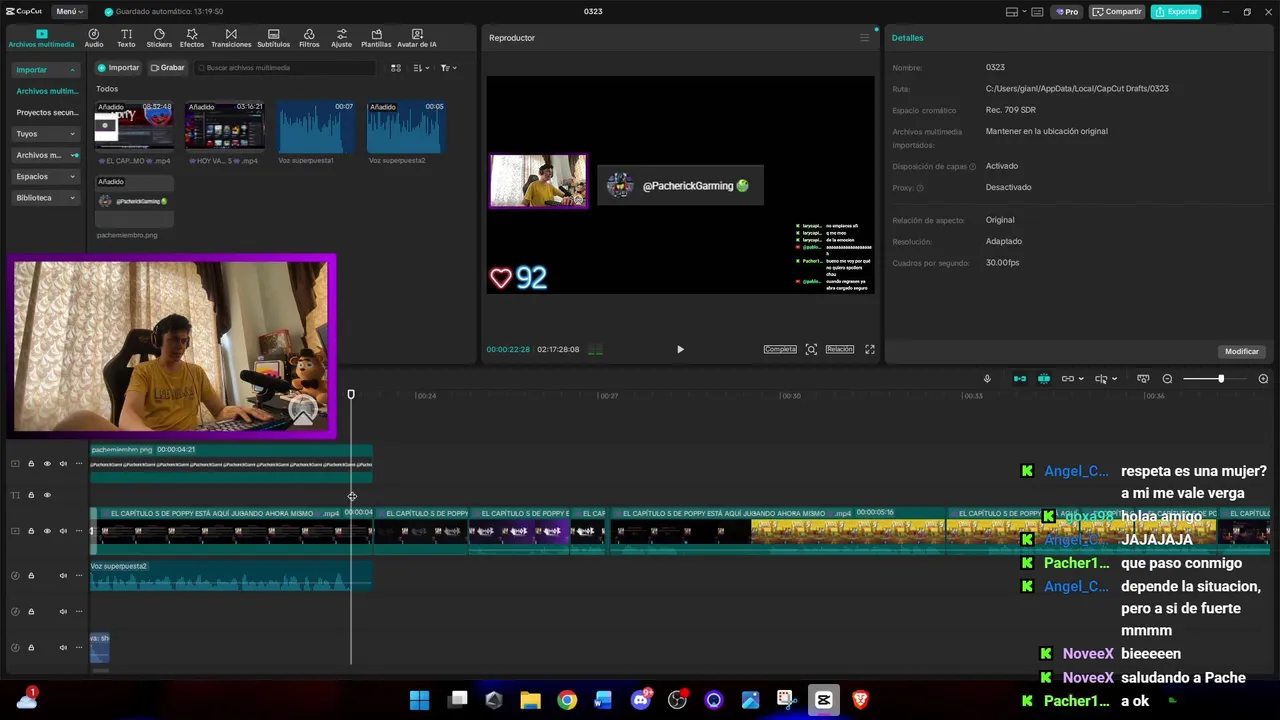
Task: Click the Importar button with plus icon
Action: pos(118,68)
